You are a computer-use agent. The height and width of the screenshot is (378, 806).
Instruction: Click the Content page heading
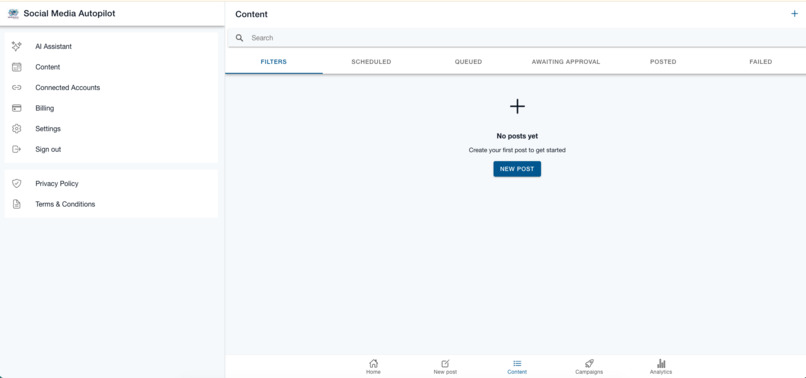point(251,14)
